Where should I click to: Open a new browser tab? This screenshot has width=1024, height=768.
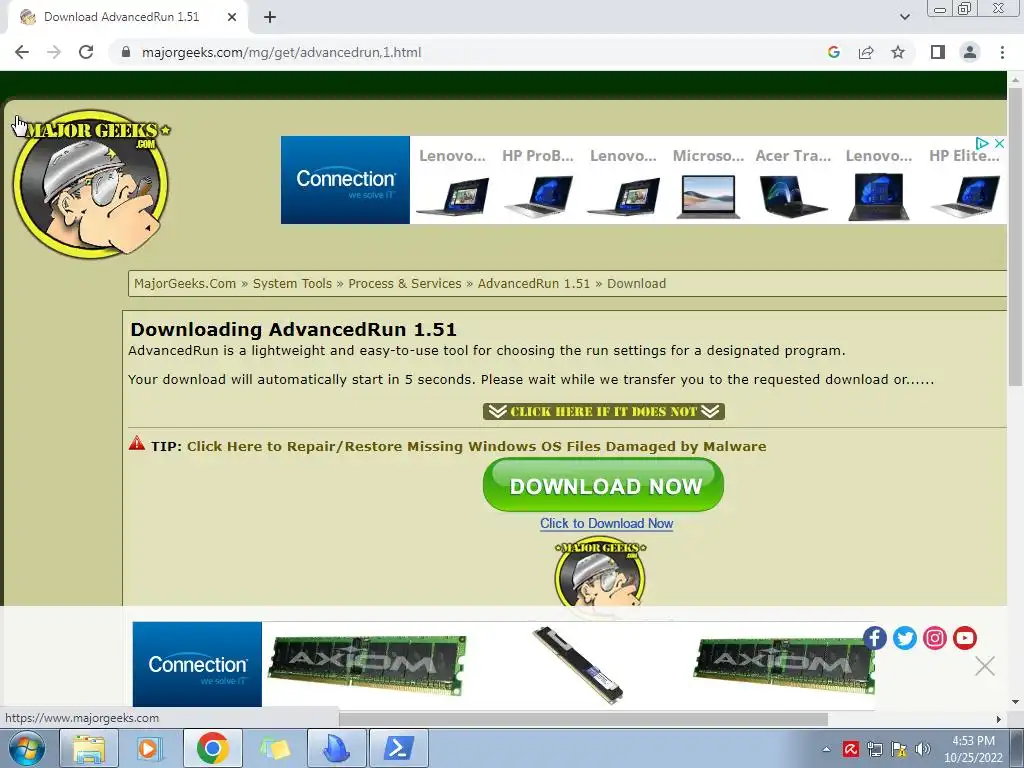[x=270, y=17]
